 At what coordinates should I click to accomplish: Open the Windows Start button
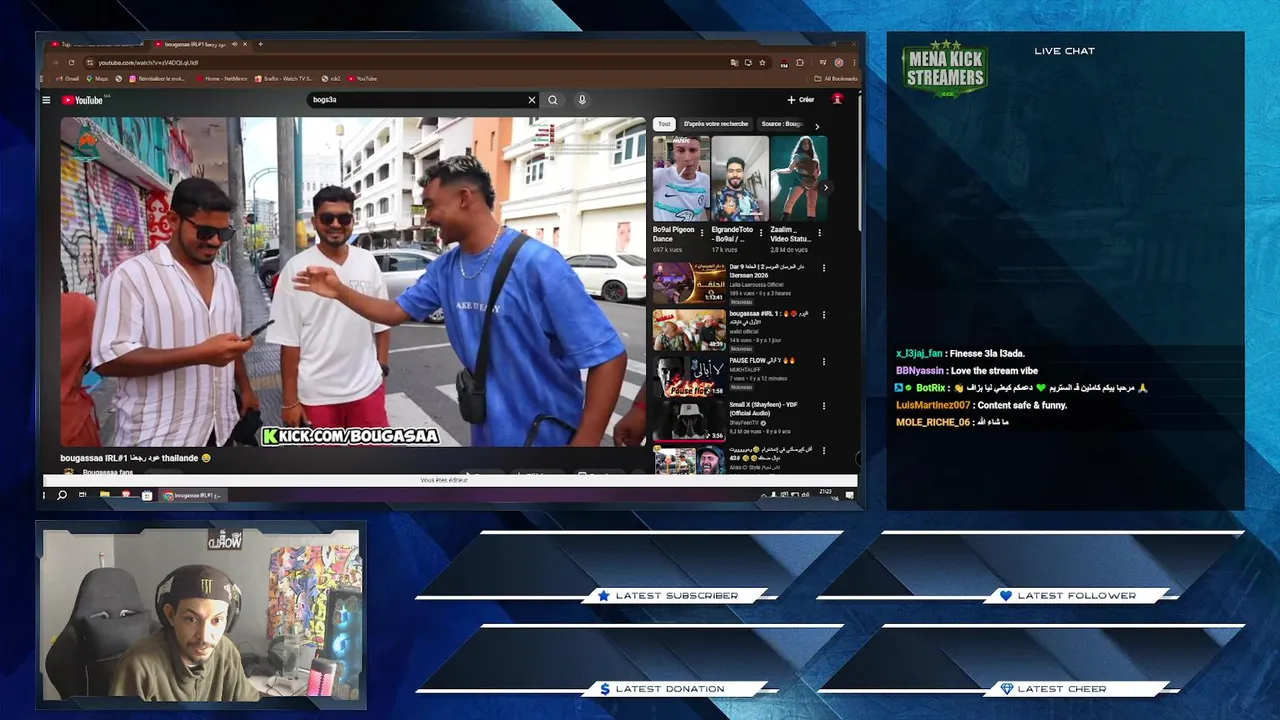44,495
